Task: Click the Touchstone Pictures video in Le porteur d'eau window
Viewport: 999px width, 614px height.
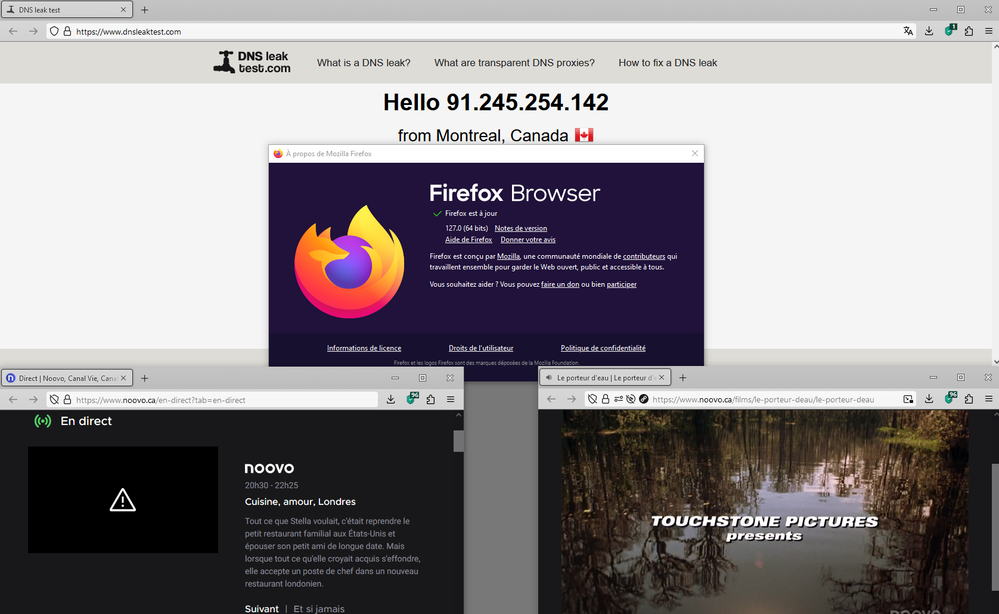Action: pos(765,512)
